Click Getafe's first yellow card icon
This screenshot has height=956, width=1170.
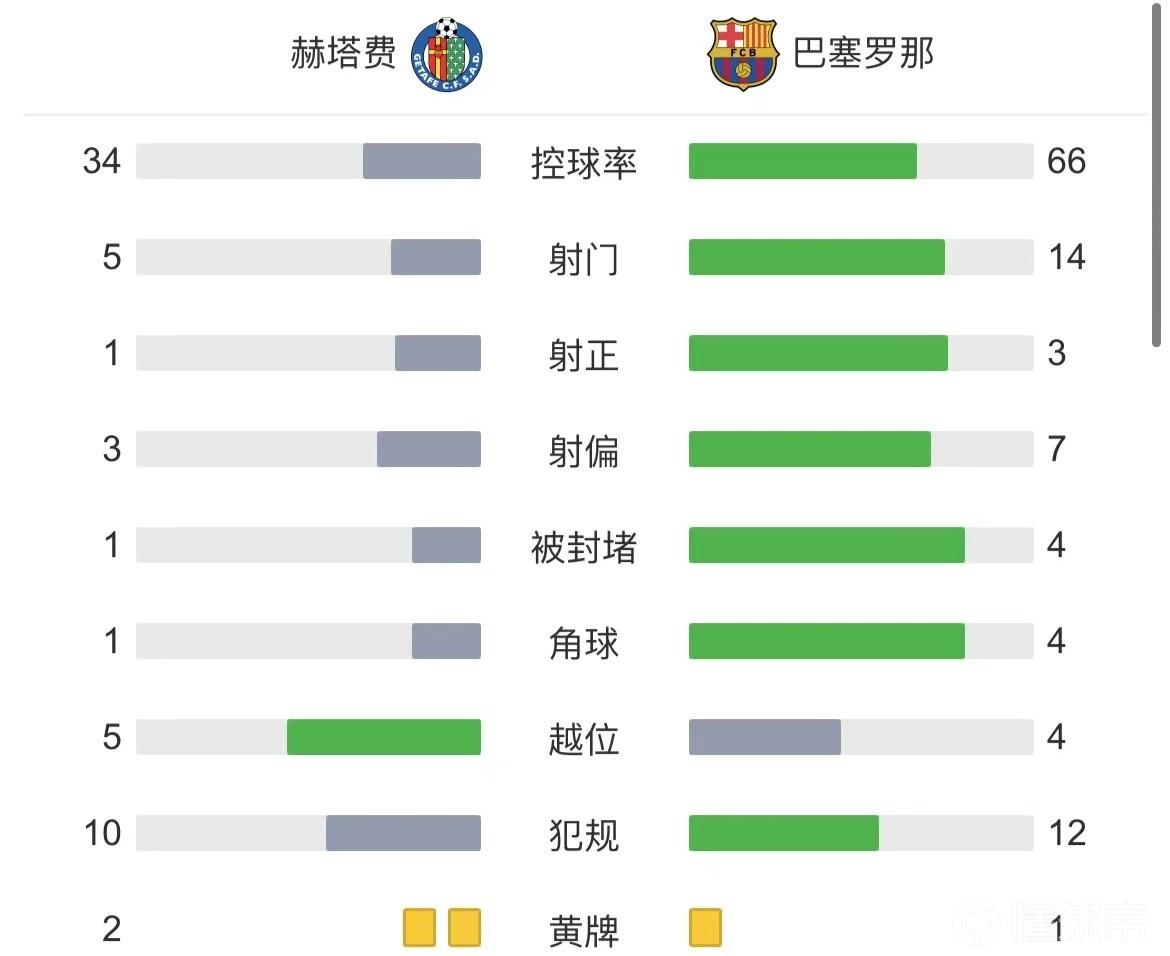[x=419, y=927]
